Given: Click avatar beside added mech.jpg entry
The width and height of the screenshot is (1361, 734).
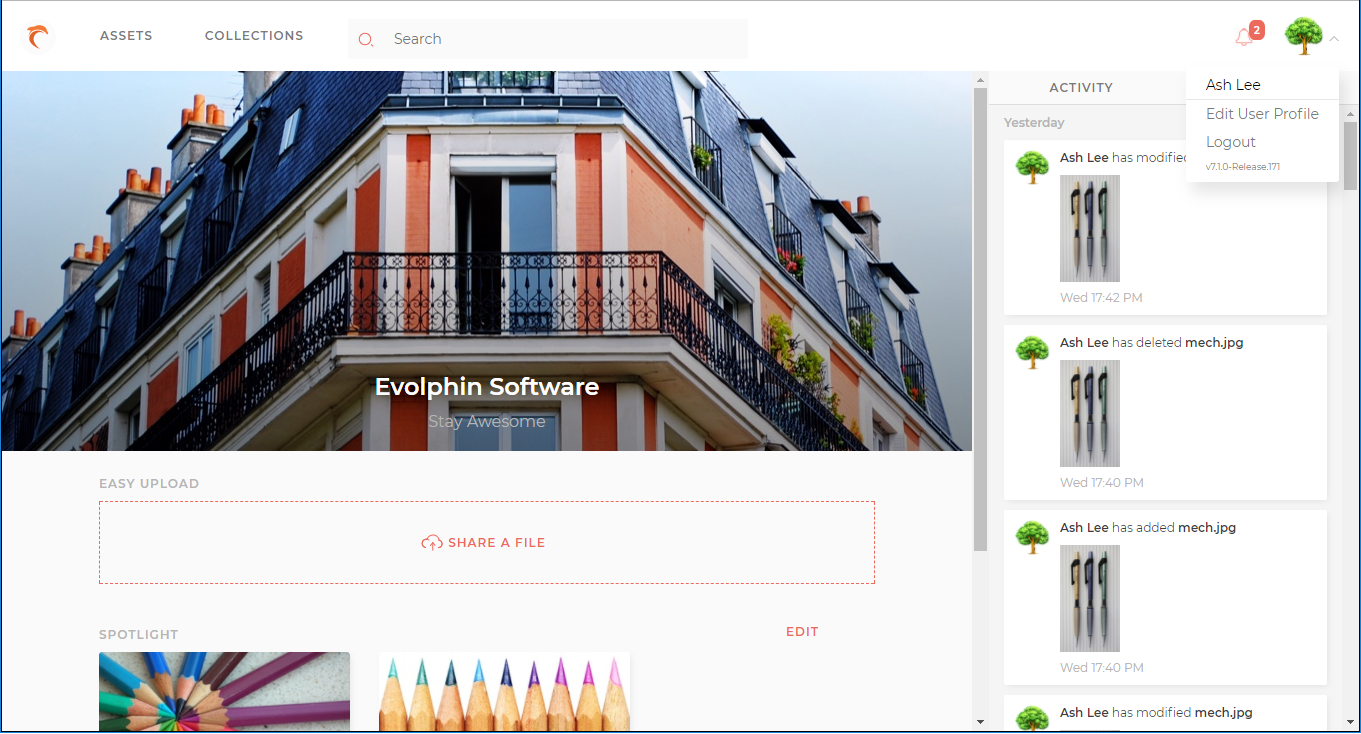Looking at the screenshot, I should click(1032, 537).
